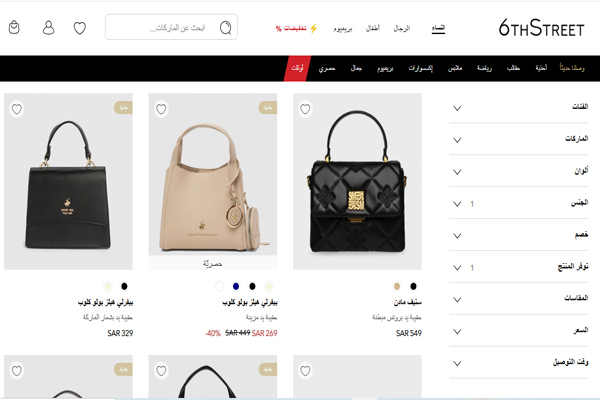Favorite the black quilted handbag

pos(305,109)
